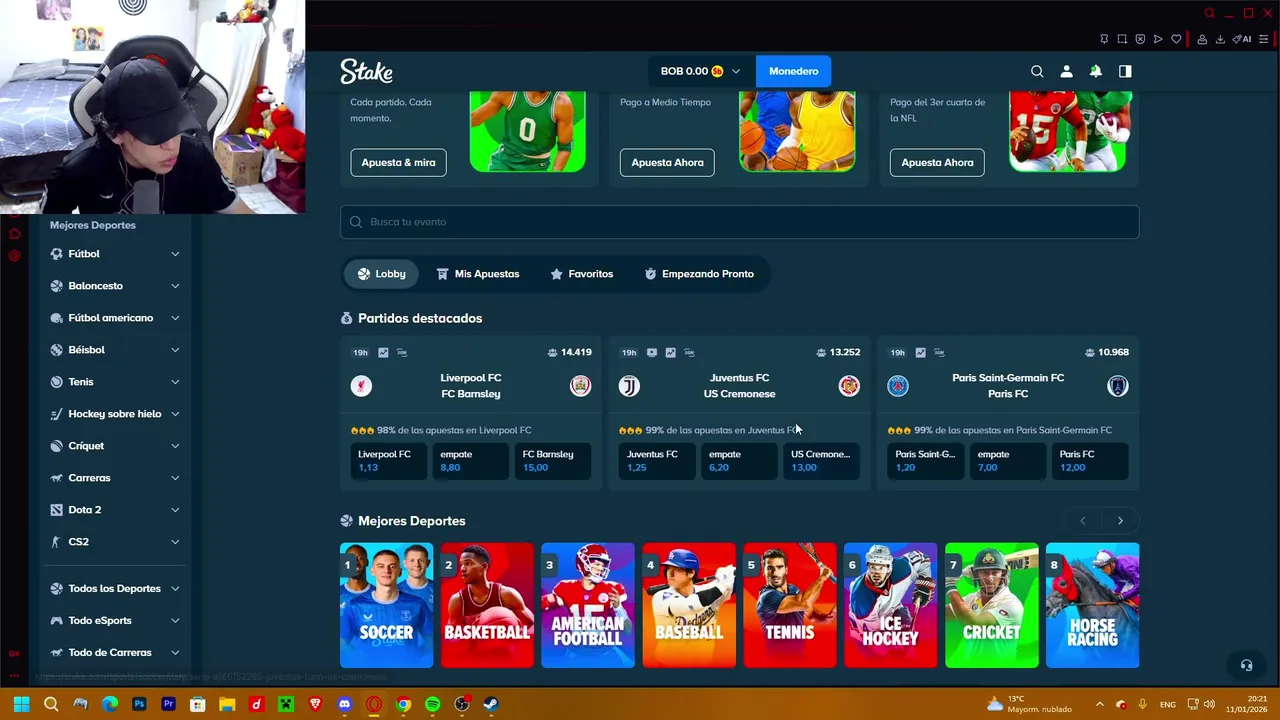Image resolution: width=1280 pixels, height=720 pixels.
Task: Open the search magnifier in Stake header
Action: coord(1037,71)
